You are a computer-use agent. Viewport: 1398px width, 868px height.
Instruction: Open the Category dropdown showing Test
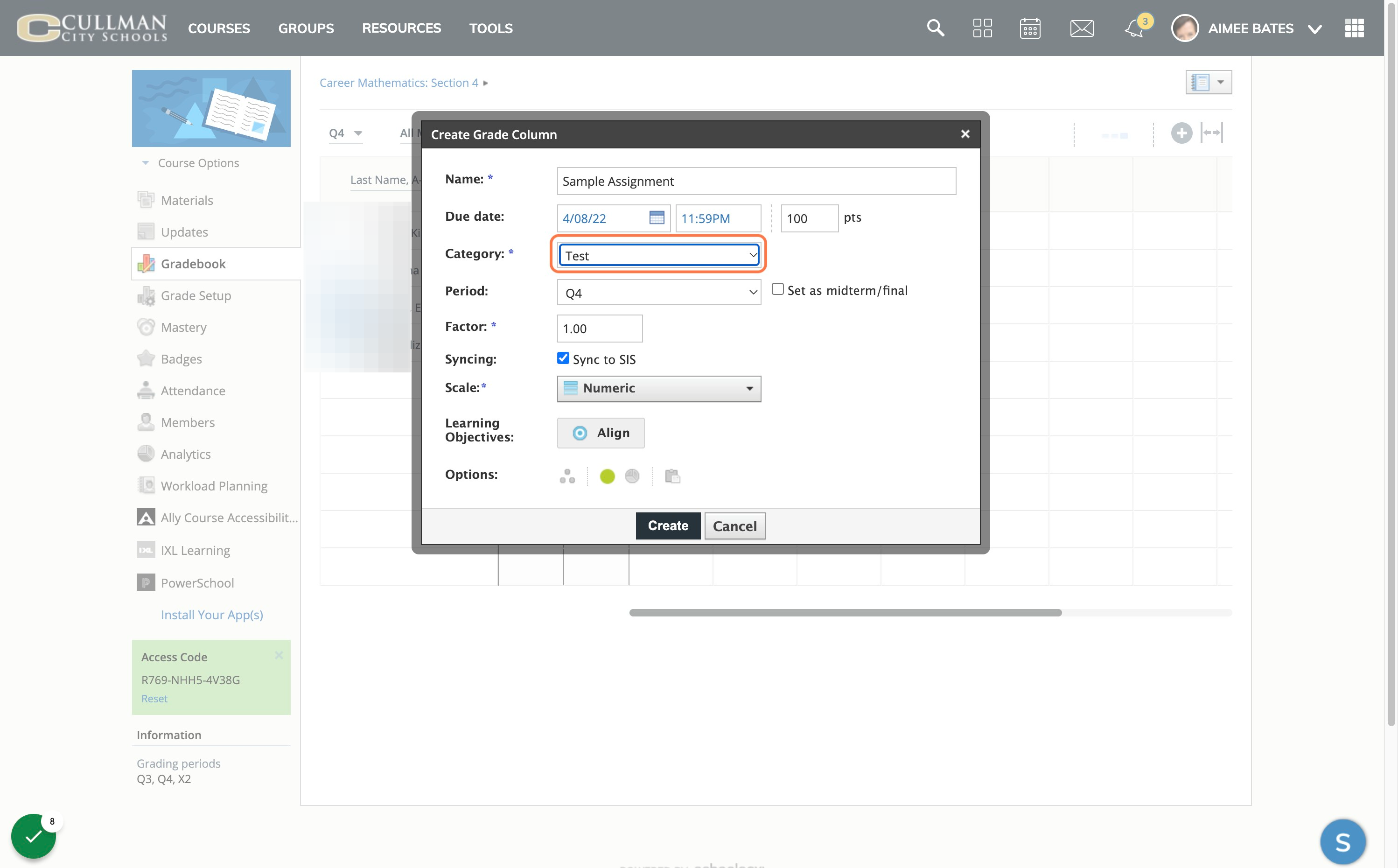click(659, 255)
